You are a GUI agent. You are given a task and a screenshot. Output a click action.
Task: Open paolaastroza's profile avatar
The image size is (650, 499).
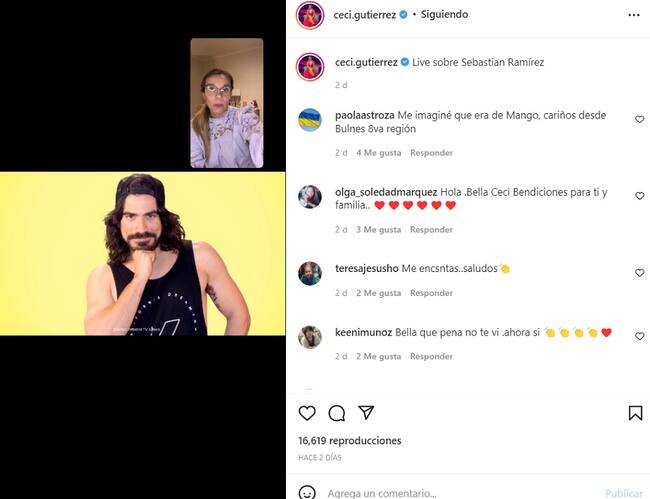[x=310, y=120]
